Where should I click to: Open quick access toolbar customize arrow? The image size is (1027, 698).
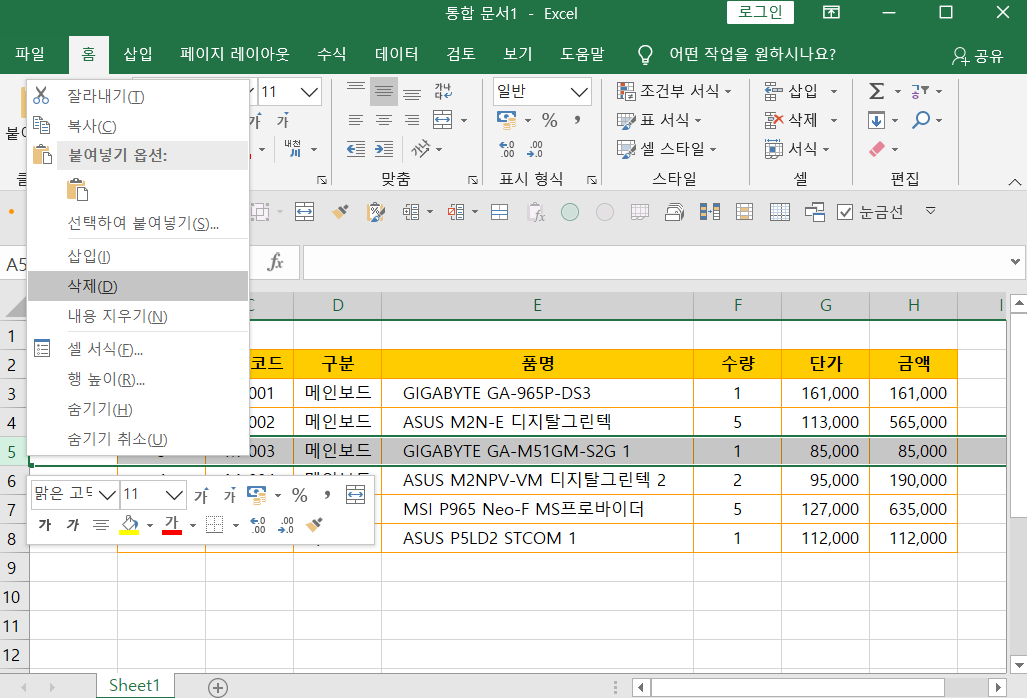coord(930,211)
